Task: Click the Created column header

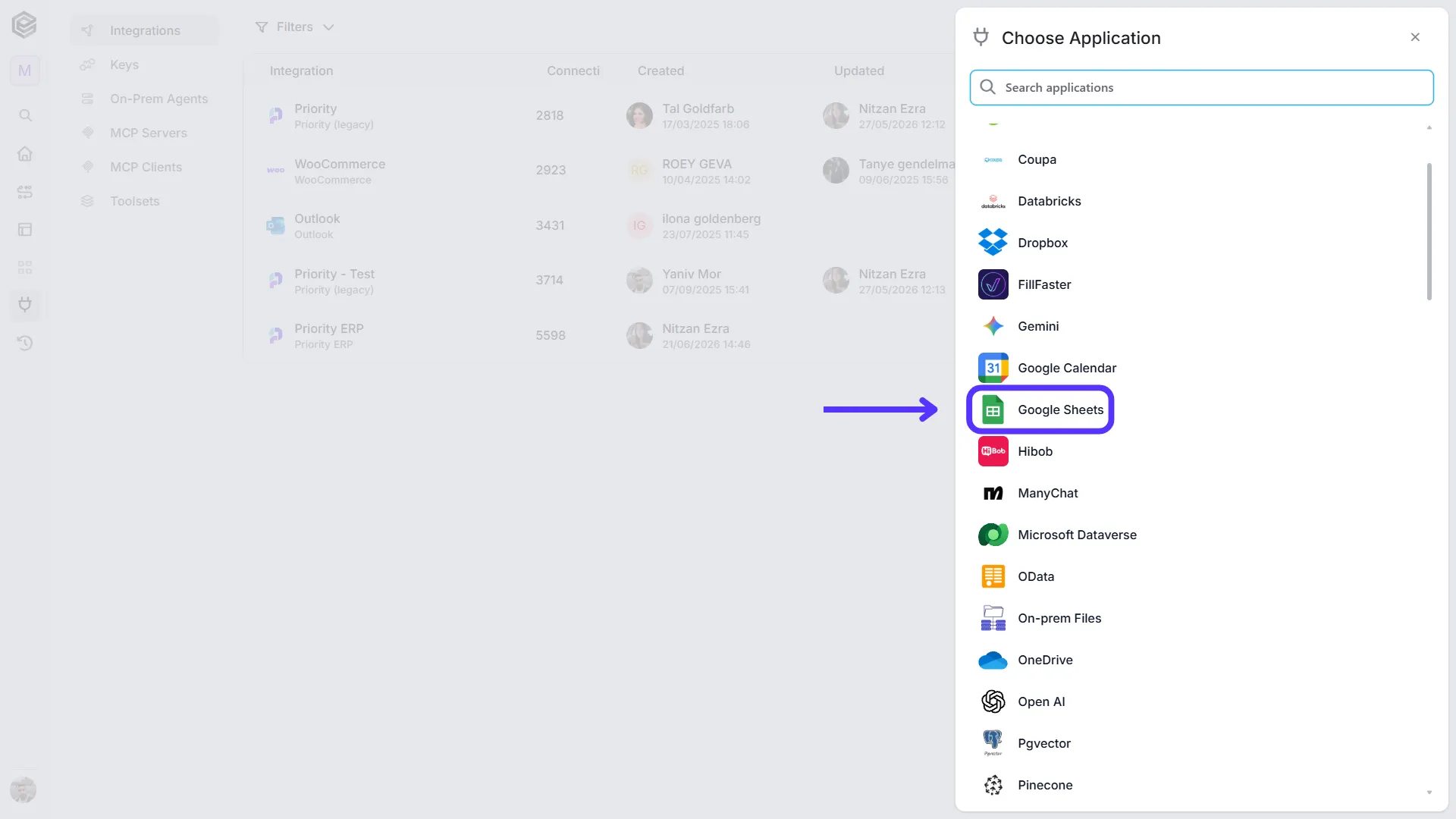Action: 661,71
